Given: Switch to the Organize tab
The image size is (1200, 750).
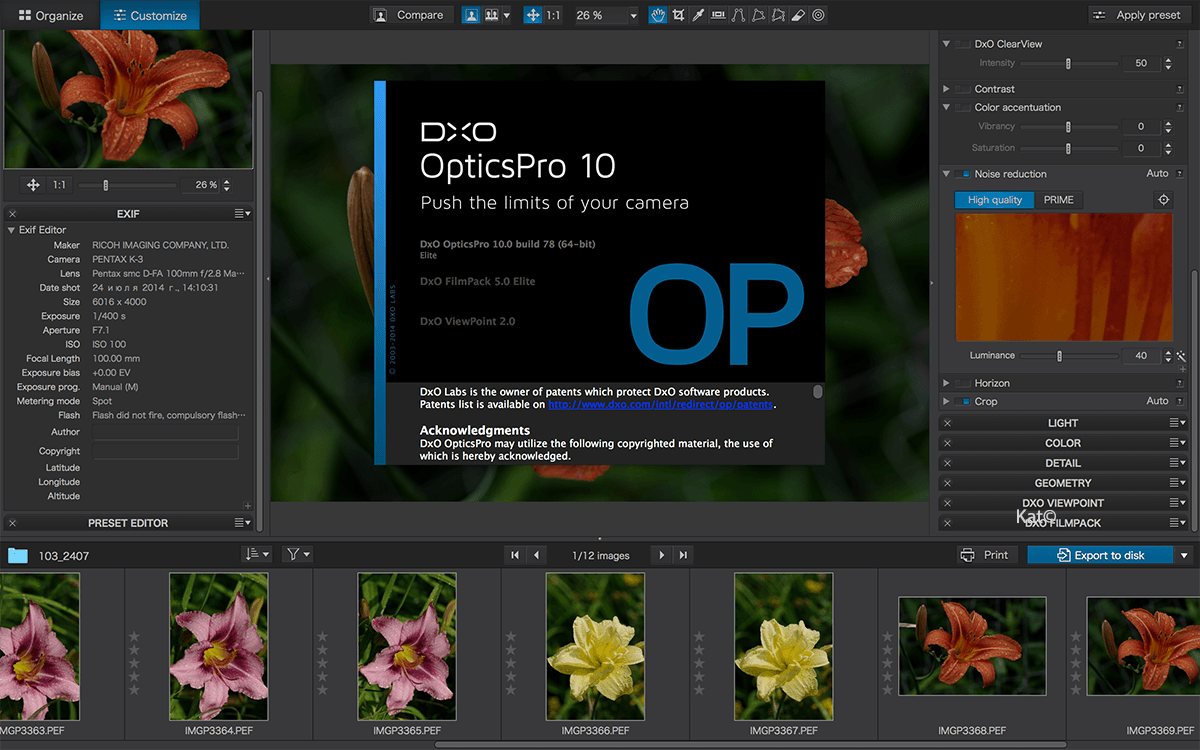Looking at the screenshot, I should [x=50, y=15].
